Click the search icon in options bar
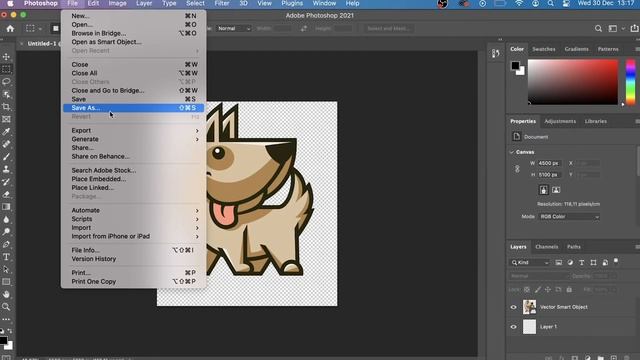Viewport: 640px width, 360px height. (x=598, y=29)
